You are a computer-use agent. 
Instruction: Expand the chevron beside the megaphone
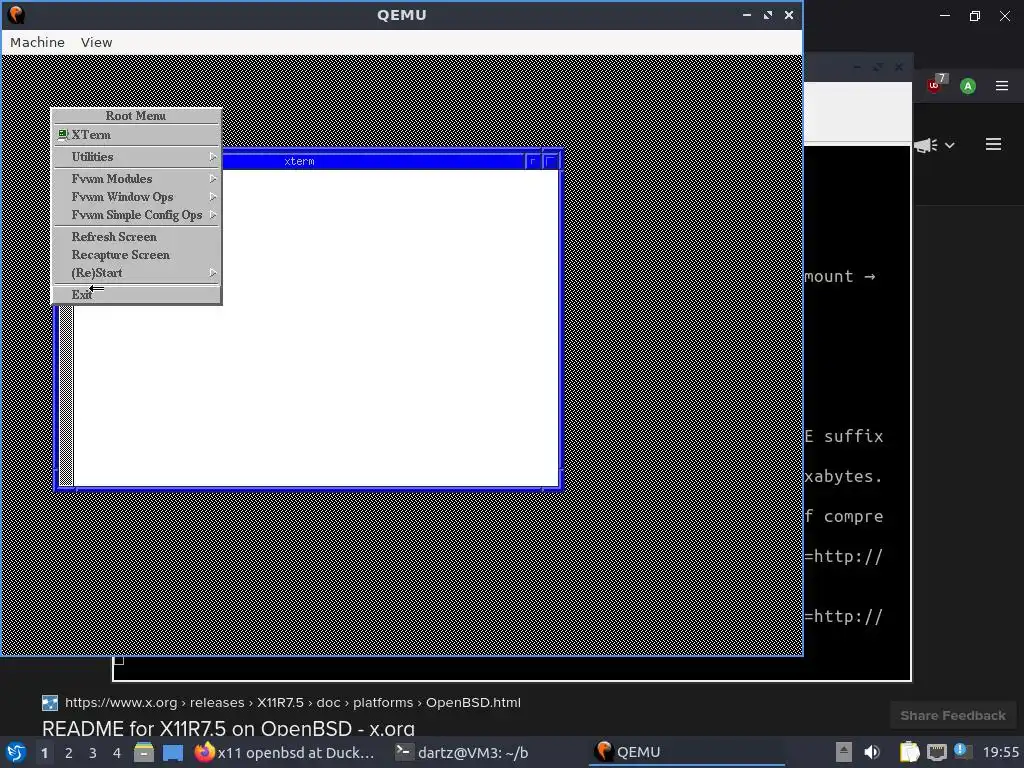tap(950, 146)
